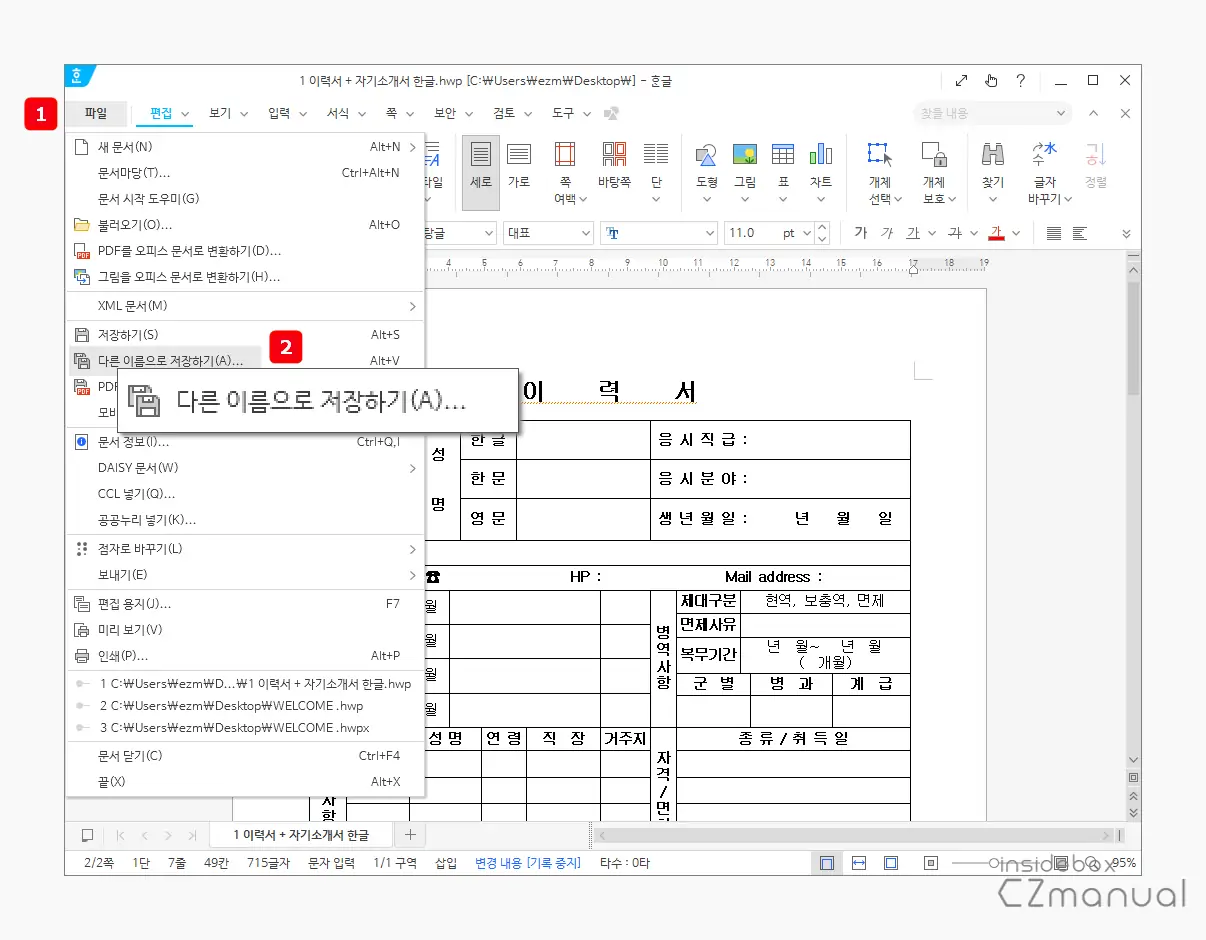1206x940 pixels.
Task: Expand the font color dropdown arrow
Action: tap(1017, 233)
